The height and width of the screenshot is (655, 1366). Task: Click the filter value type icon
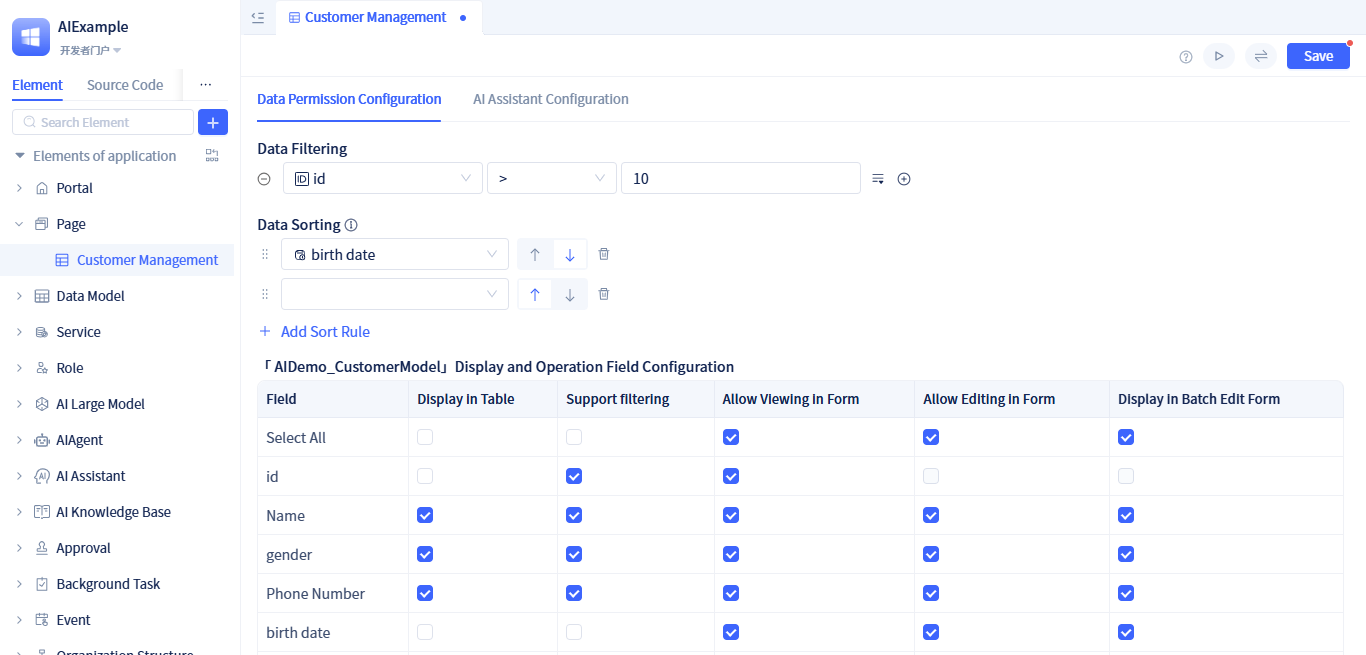pos(878,179)
